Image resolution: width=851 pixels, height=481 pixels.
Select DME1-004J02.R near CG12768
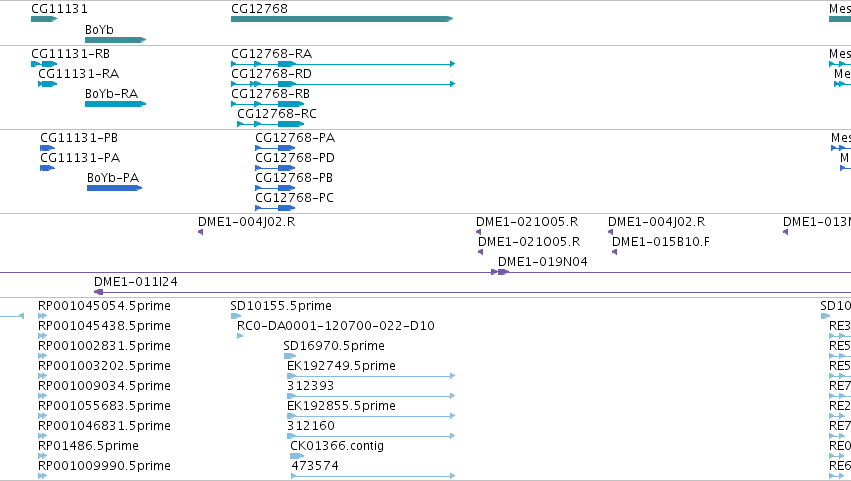click(x=201, y=232)
